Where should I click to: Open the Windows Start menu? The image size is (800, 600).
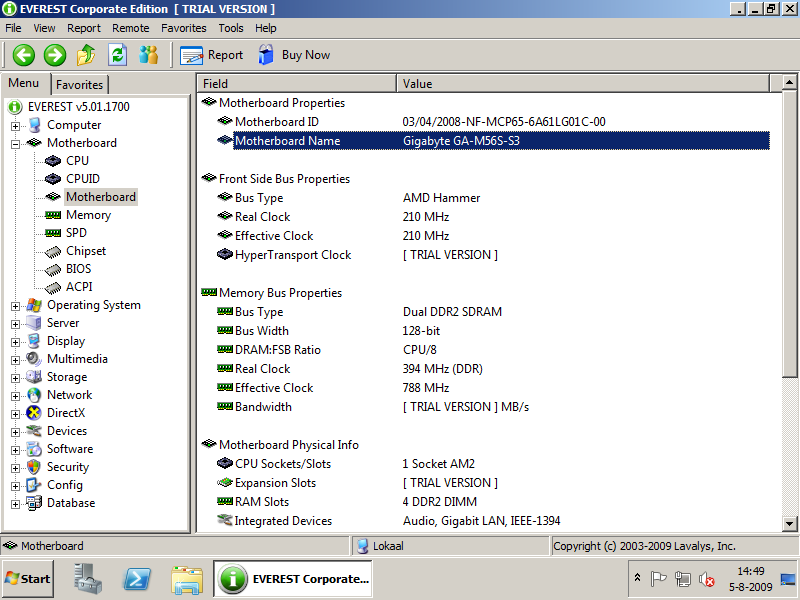28,579
